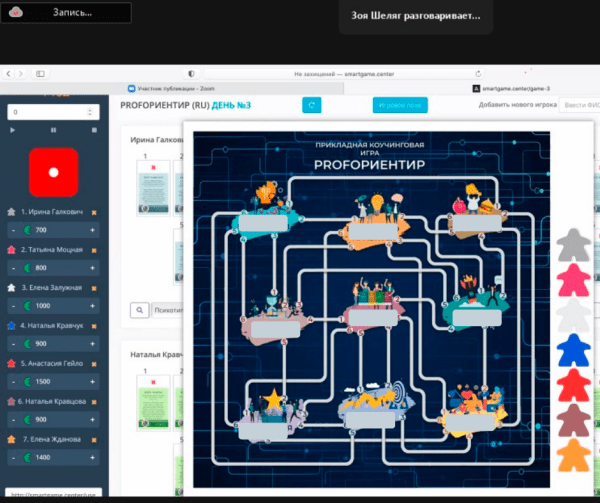Viewport: 600px width, 503px height.
Task: Go forward in the browser
Action: [21, 73]
